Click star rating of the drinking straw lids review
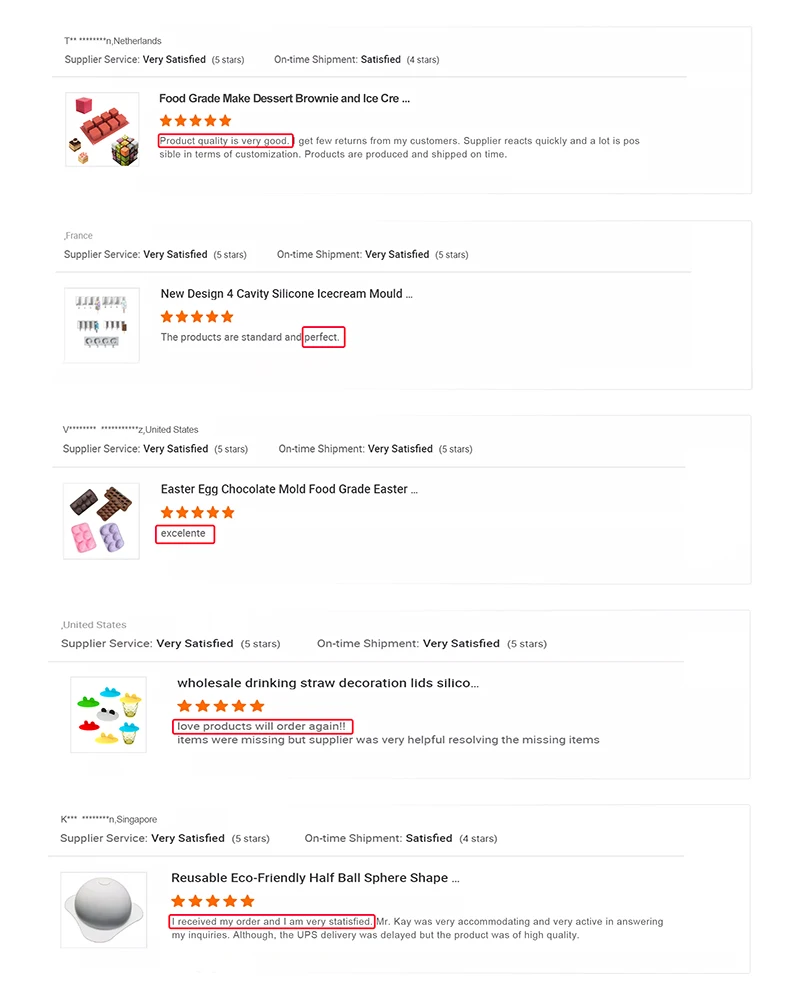The image size is (790, 1000). point(220,706)
